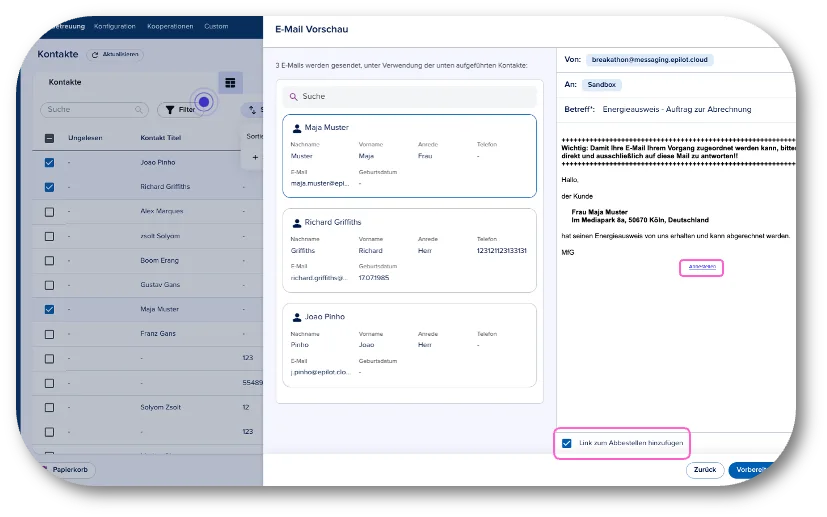Click the Ungelesen column header
Screen dimensions: 827x517
[x=85, y=138]
